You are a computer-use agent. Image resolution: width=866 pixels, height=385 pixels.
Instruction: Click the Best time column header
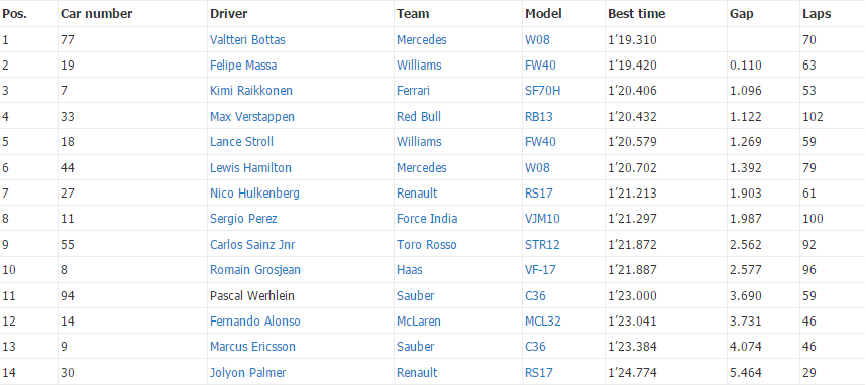636,14
